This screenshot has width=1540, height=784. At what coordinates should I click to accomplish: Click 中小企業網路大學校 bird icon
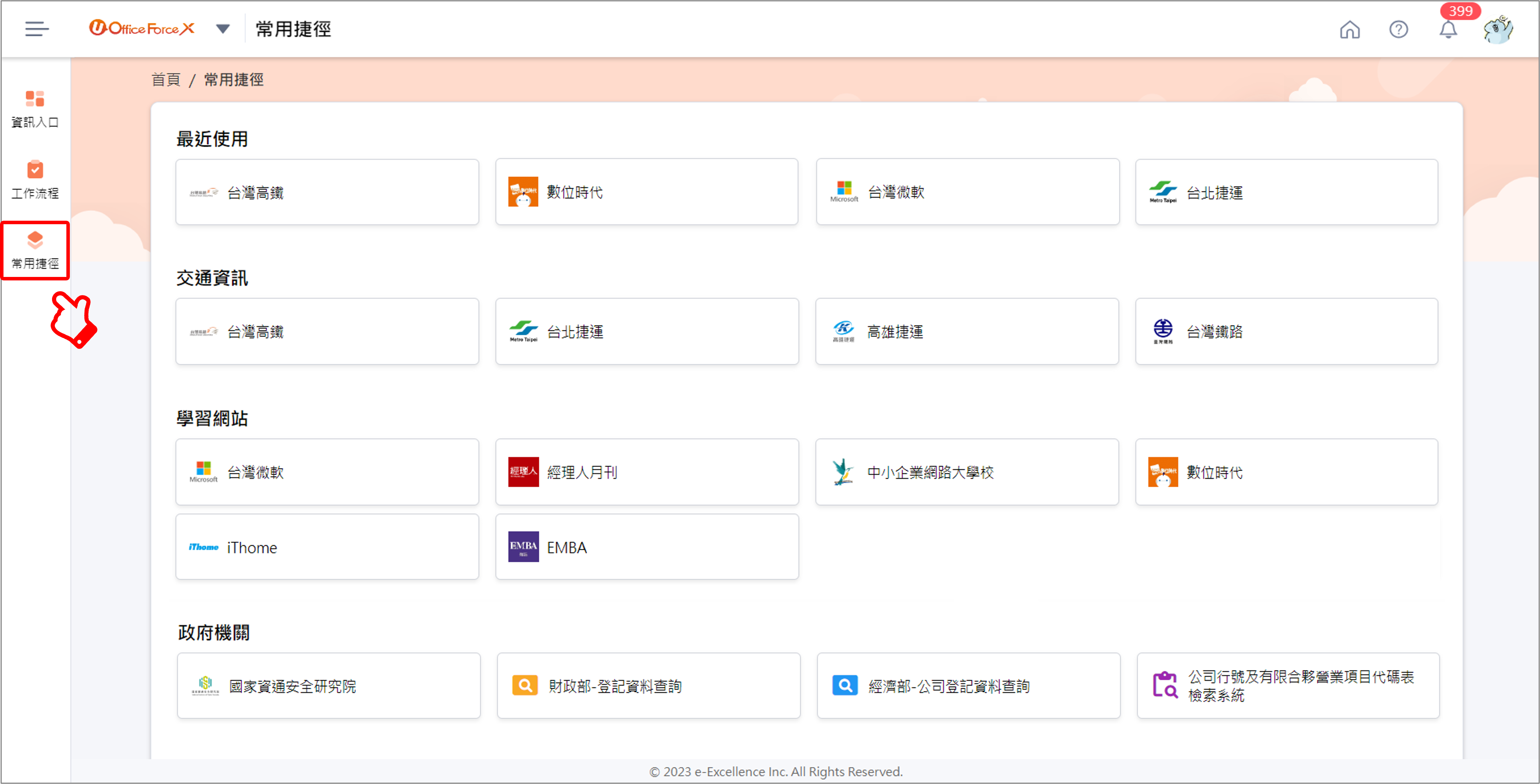click(x=843, y=471)
